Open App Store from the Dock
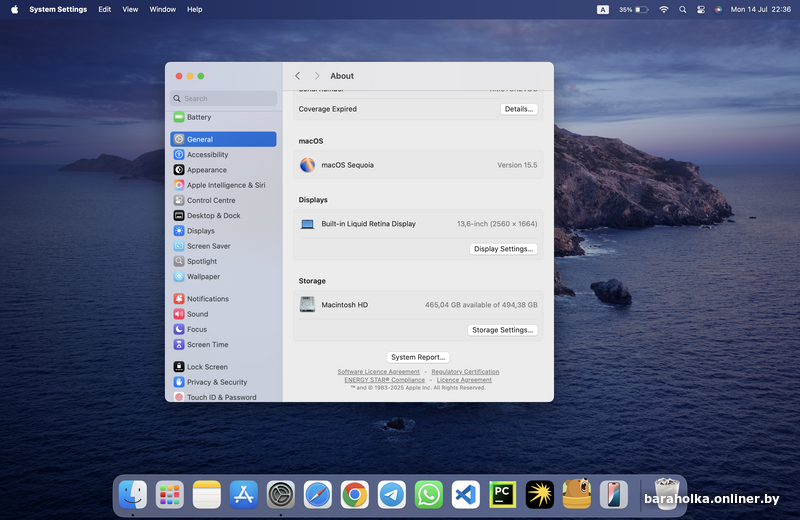This screenshot has width=800, height=520. 244,494
